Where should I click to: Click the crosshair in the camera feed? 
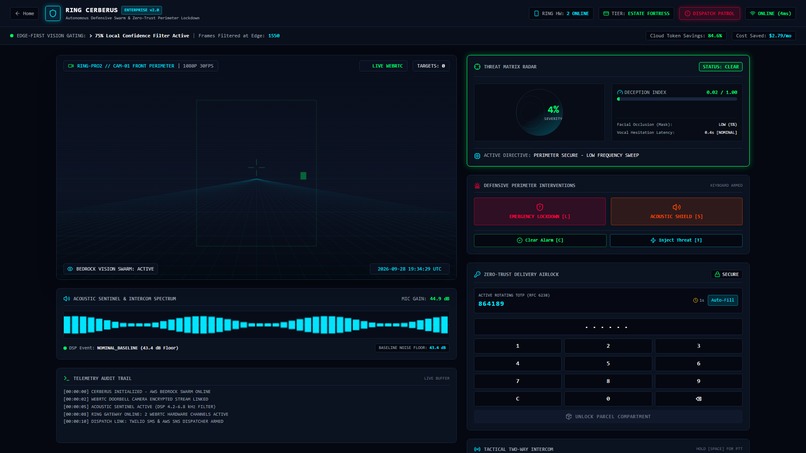pyautogui.click(x=256, y=167)
